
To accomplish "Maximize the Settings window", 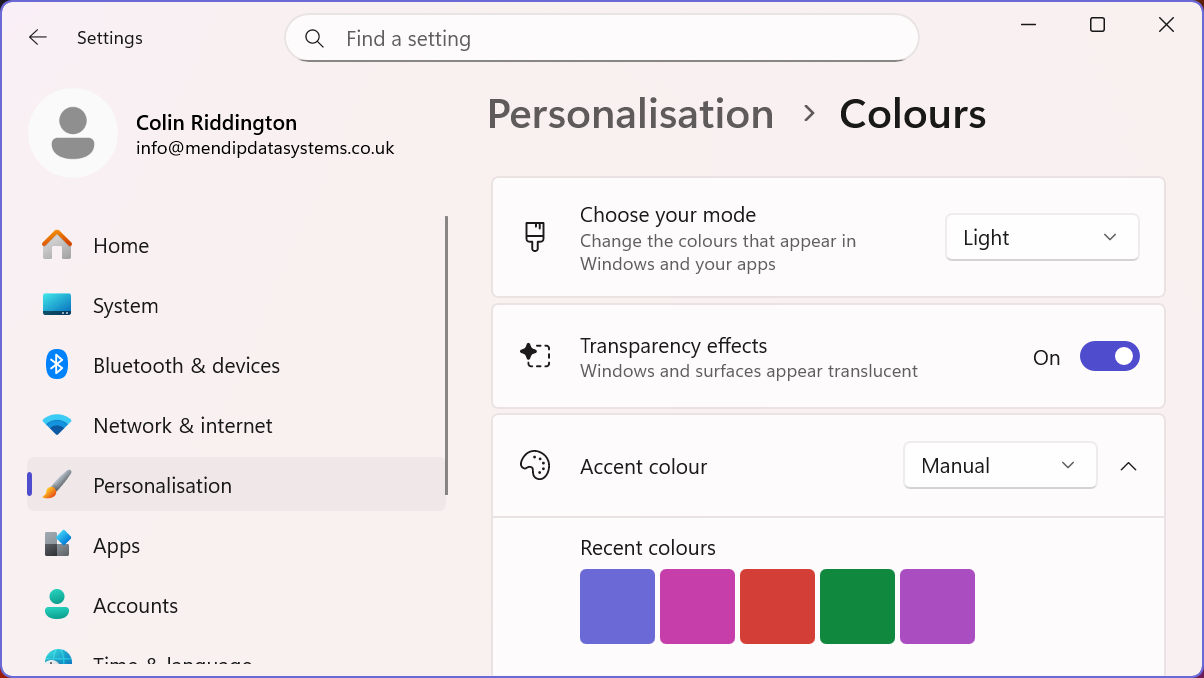I will 1097,25.
